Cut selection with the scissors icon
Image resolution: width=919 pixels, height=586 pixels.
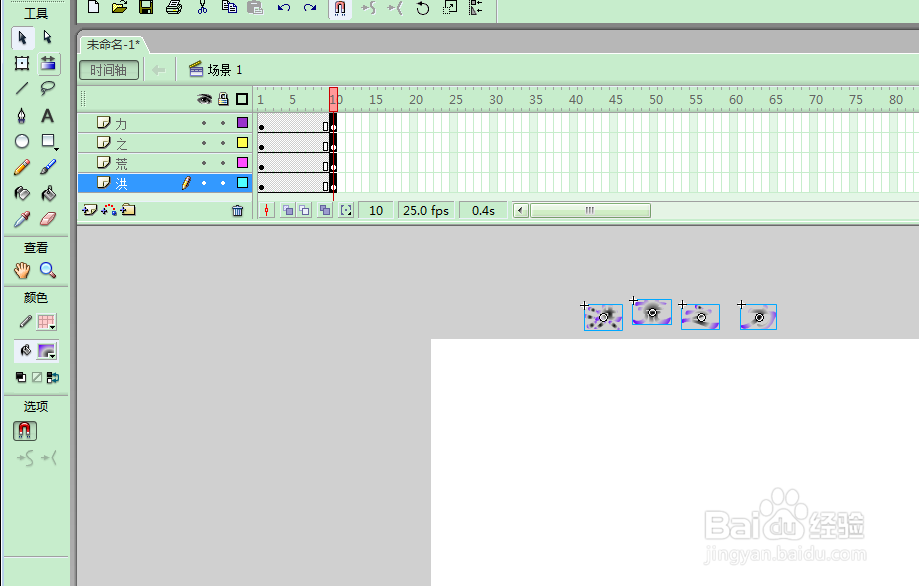coord(203,8)
